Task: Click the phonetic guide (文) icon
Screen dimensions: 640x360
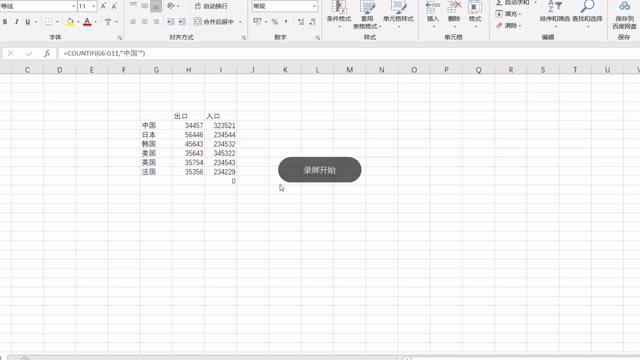Action: tap(107, 22)
